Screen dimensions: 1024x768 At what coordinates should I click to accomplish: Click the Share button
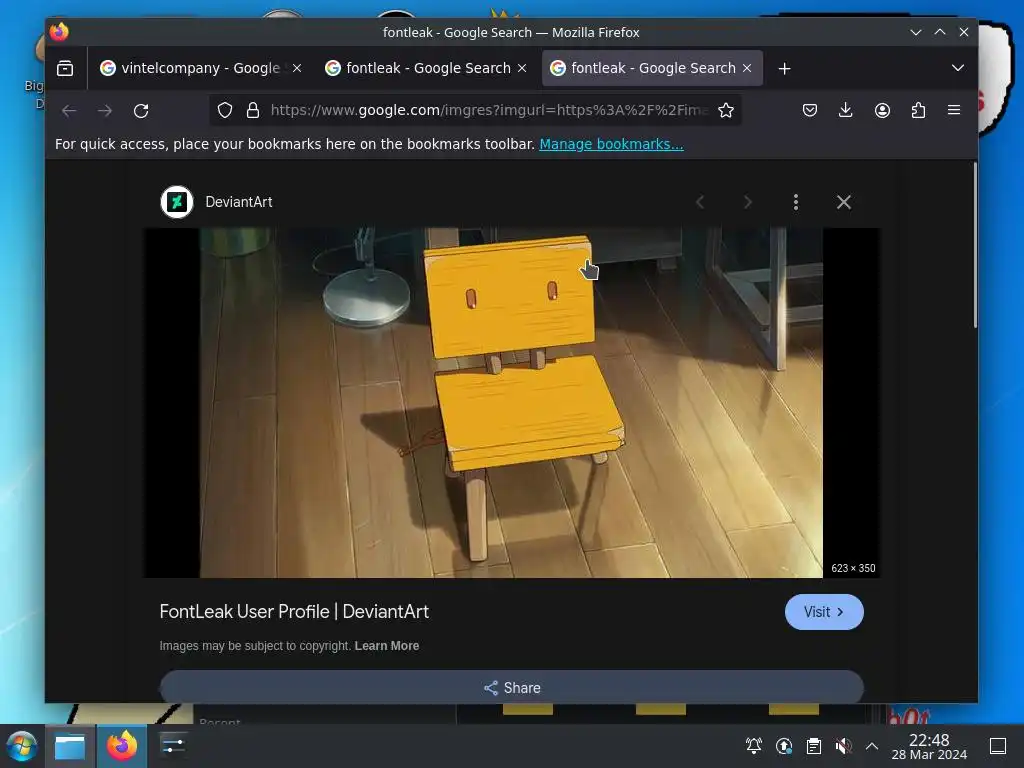click(512, 687)
